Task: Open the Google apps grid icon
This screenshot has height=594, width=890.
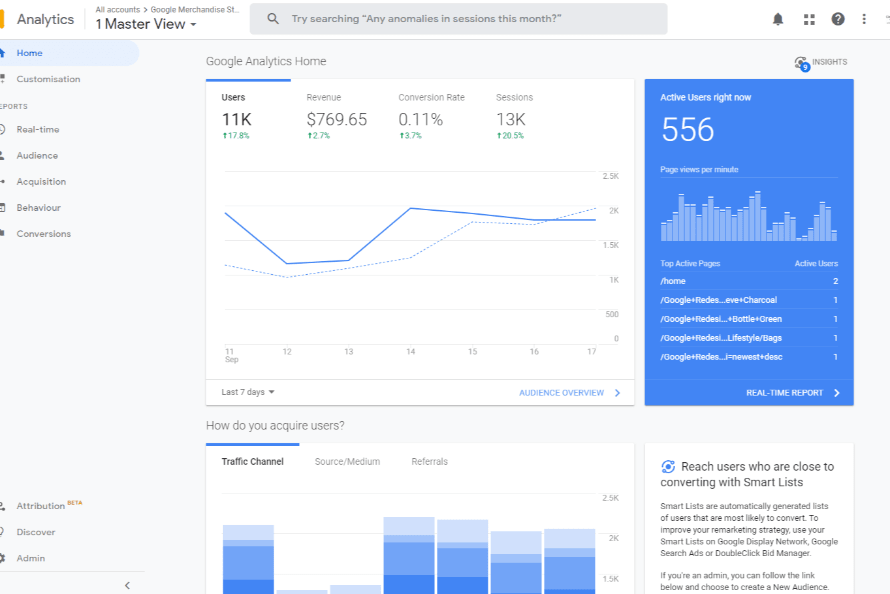Action: (808, 19)
